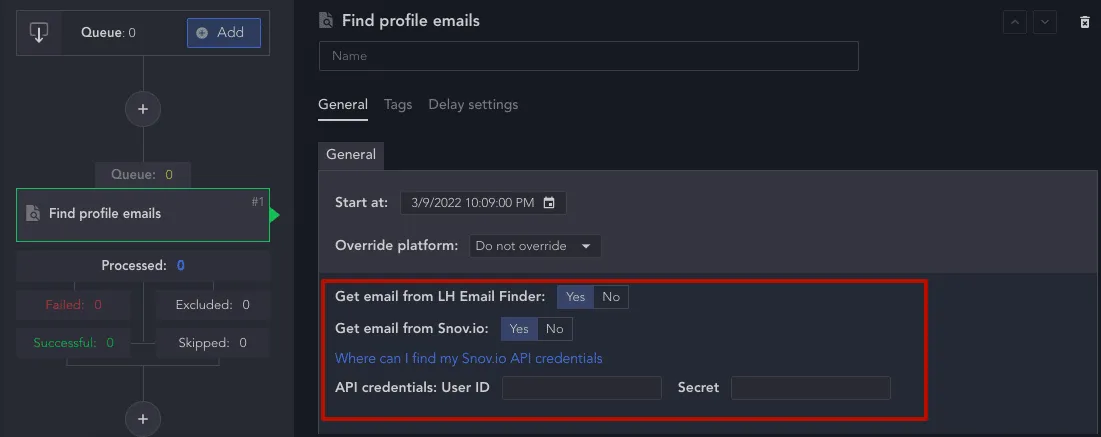Set Get email from Snov.io to No
The height and width of the screenshot is (437, 1101).
(x=555, y=329)
